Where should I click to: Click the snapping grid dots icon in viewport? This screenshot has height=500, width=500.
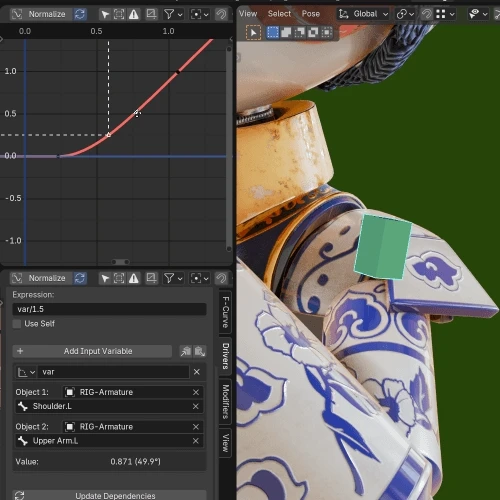[441, 14]
